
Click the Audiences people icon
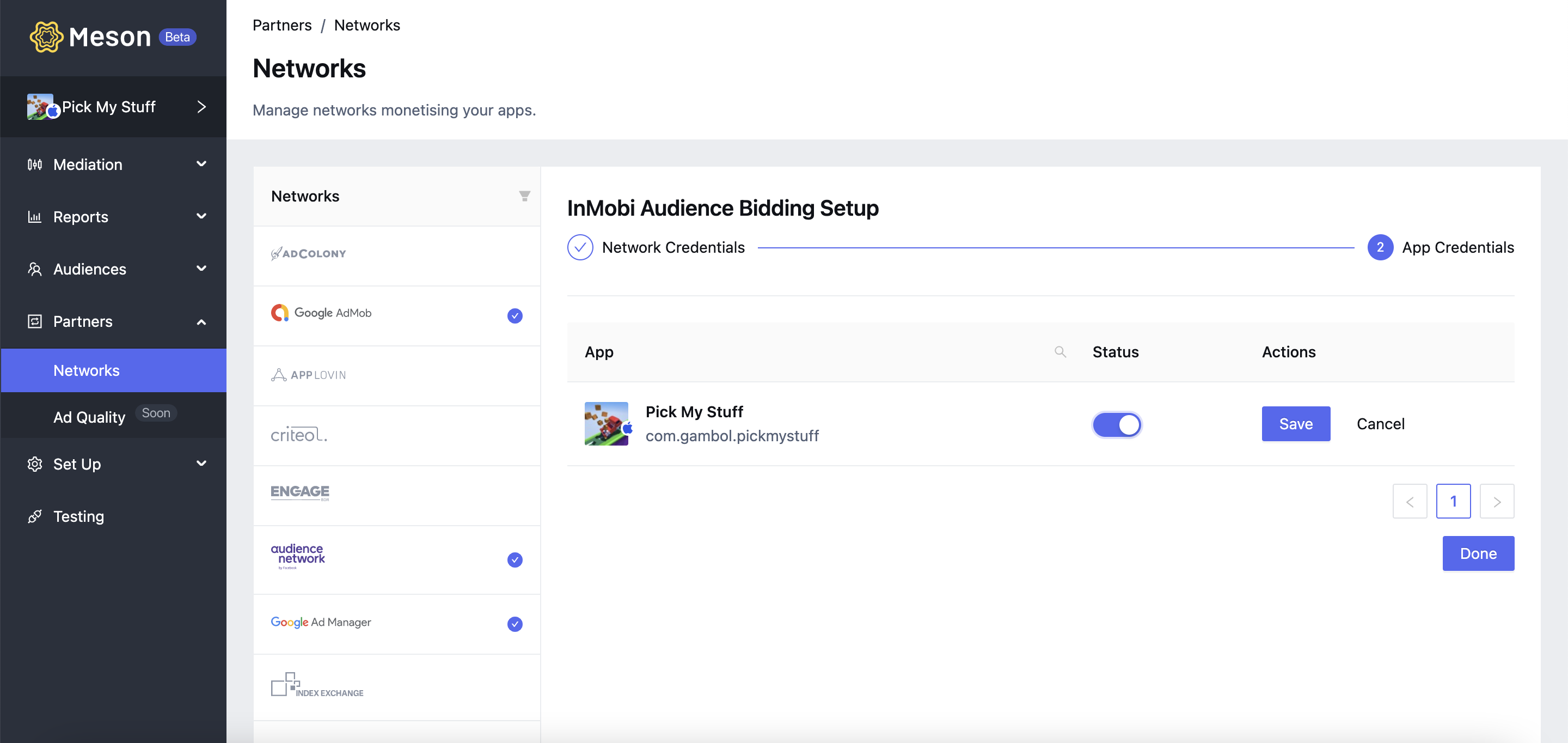35,269
